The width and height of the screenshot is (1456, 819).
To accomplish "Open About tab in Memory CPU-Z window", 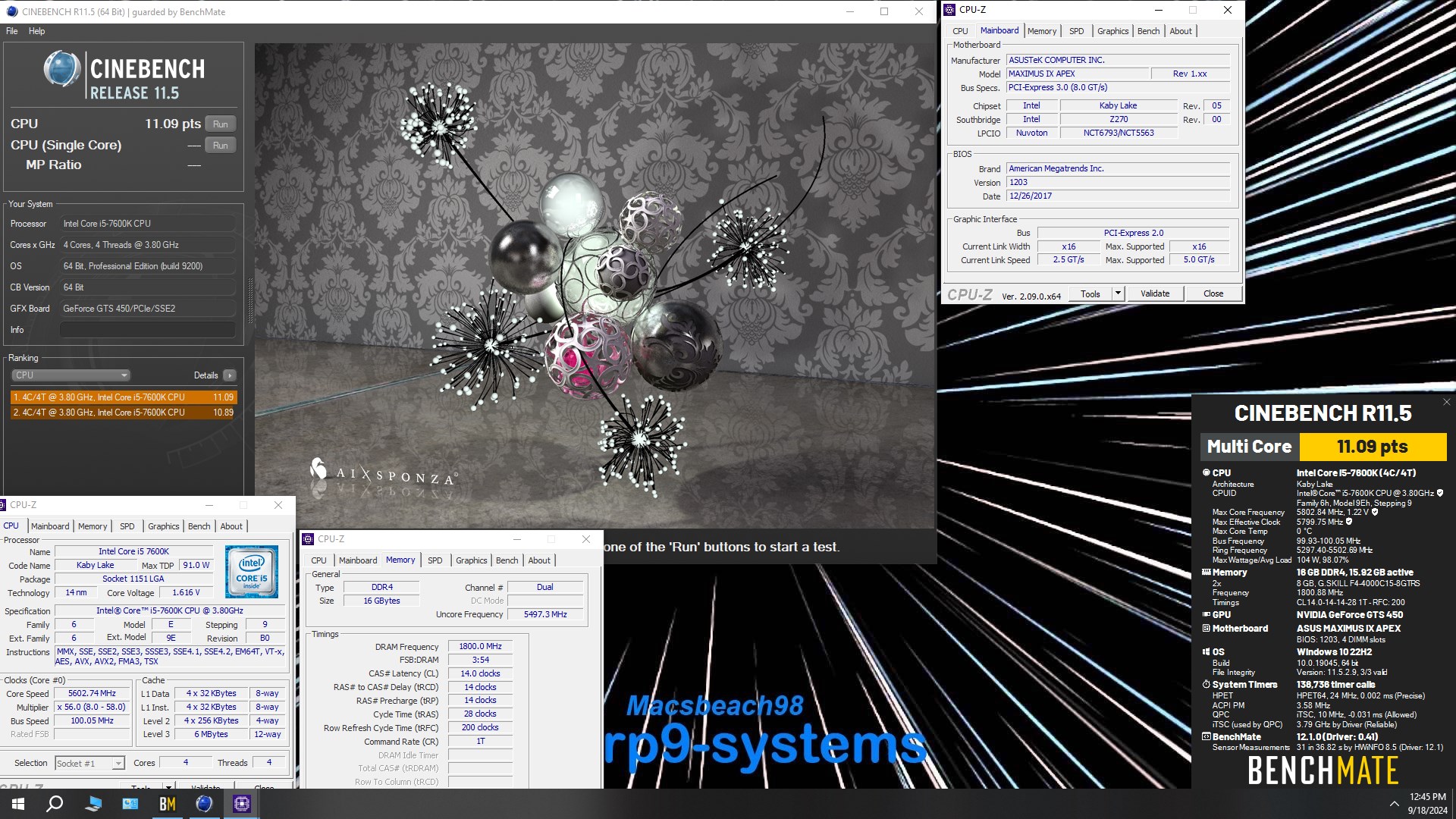I will (x=539, y=560).
